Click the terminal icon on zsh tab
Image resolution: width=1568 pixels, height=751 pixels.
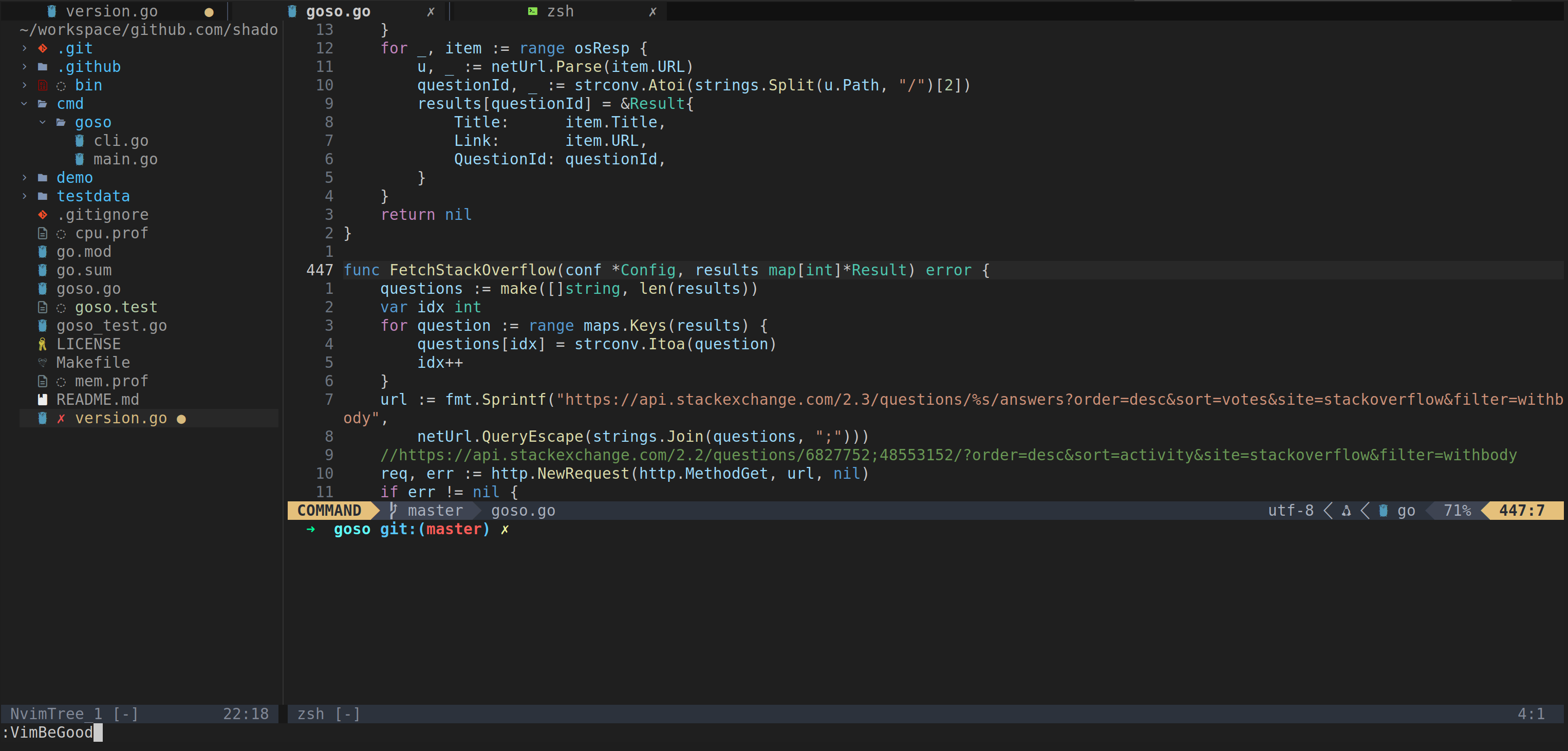[x=533, y=11]
